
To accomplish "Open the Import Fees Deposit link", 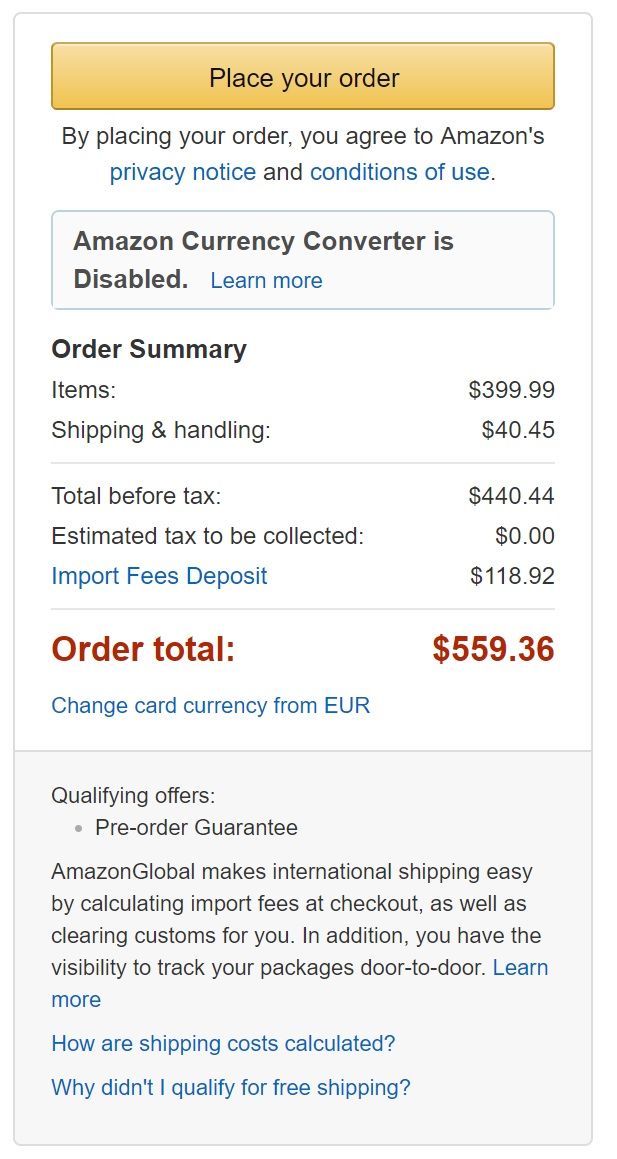I will (x=160, y=576).
